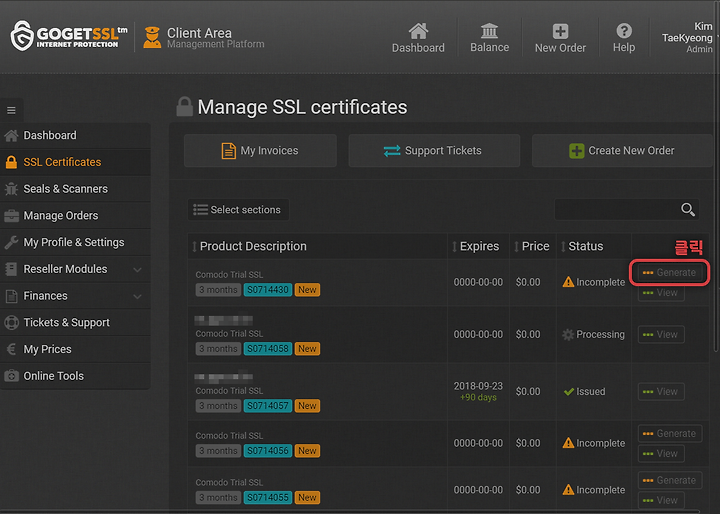The height and width of the screenshot is (514, 720).
Task: Click Reseller Modules server icon
Action: click(11, 269)
